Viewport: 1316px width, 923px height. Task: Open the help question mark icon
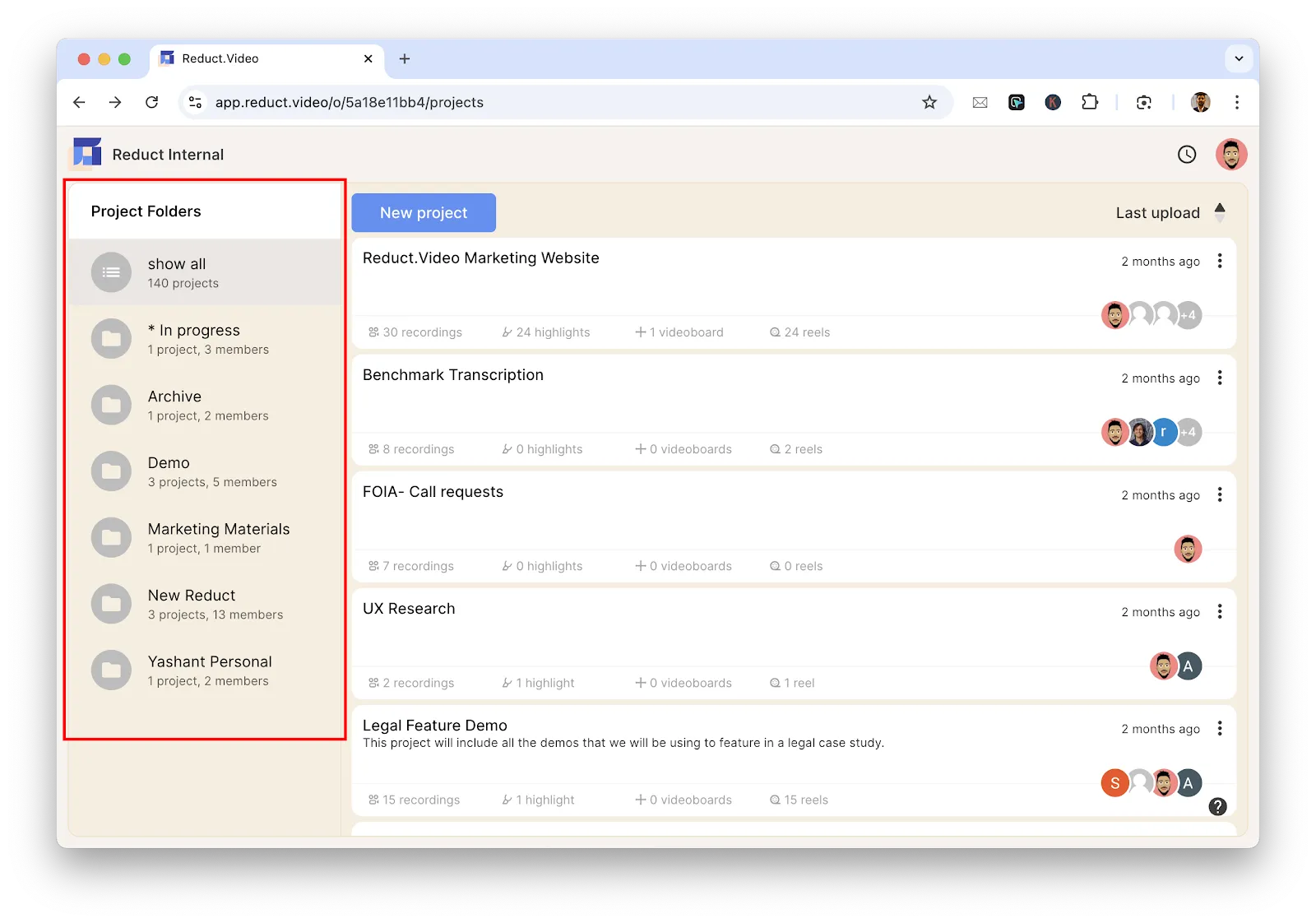click(1218, 807)
